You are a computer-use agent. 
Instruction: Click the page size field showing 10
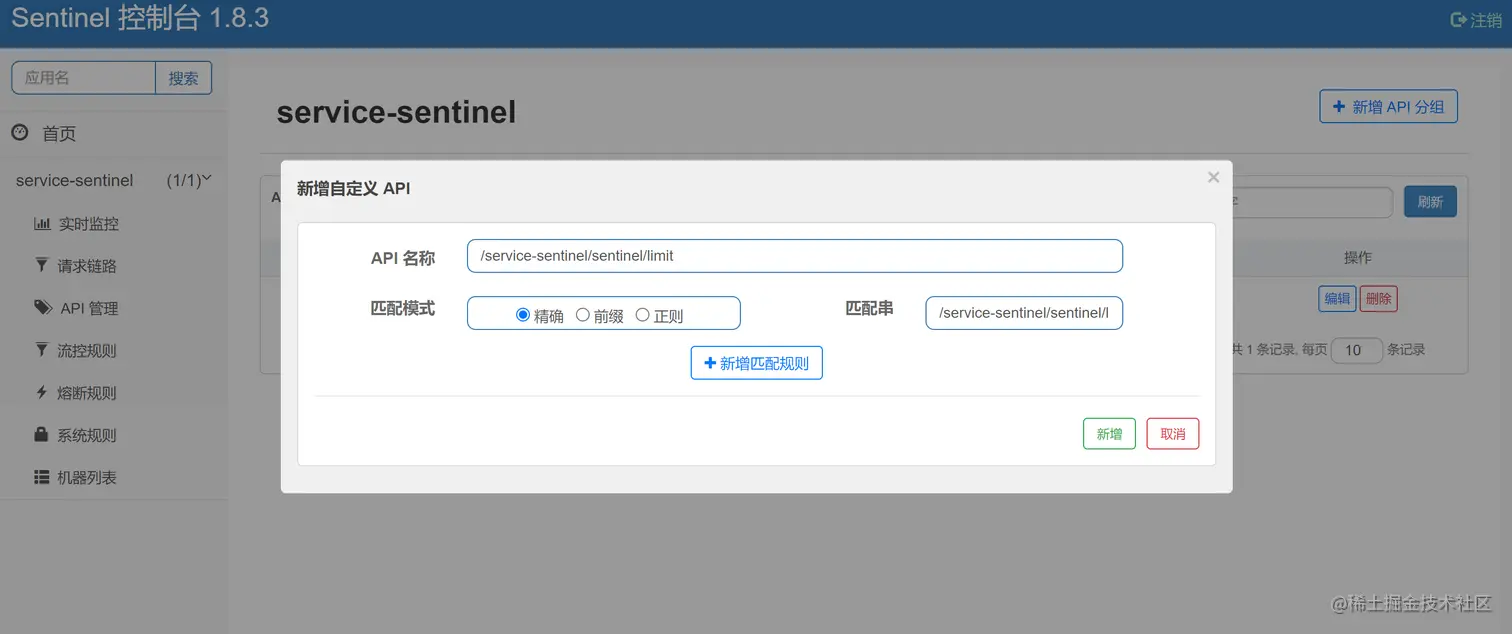pos(1356,350)
